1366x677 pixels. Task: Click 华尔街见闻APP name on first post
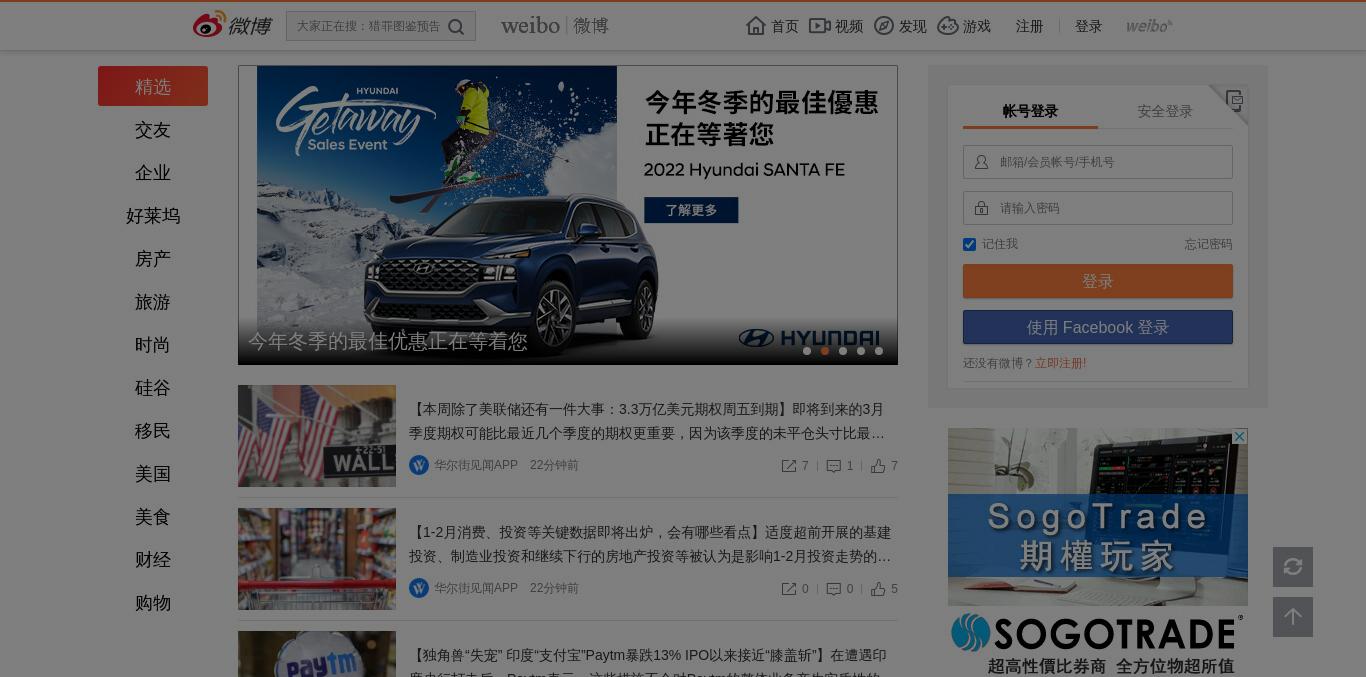tap(476, 465)
